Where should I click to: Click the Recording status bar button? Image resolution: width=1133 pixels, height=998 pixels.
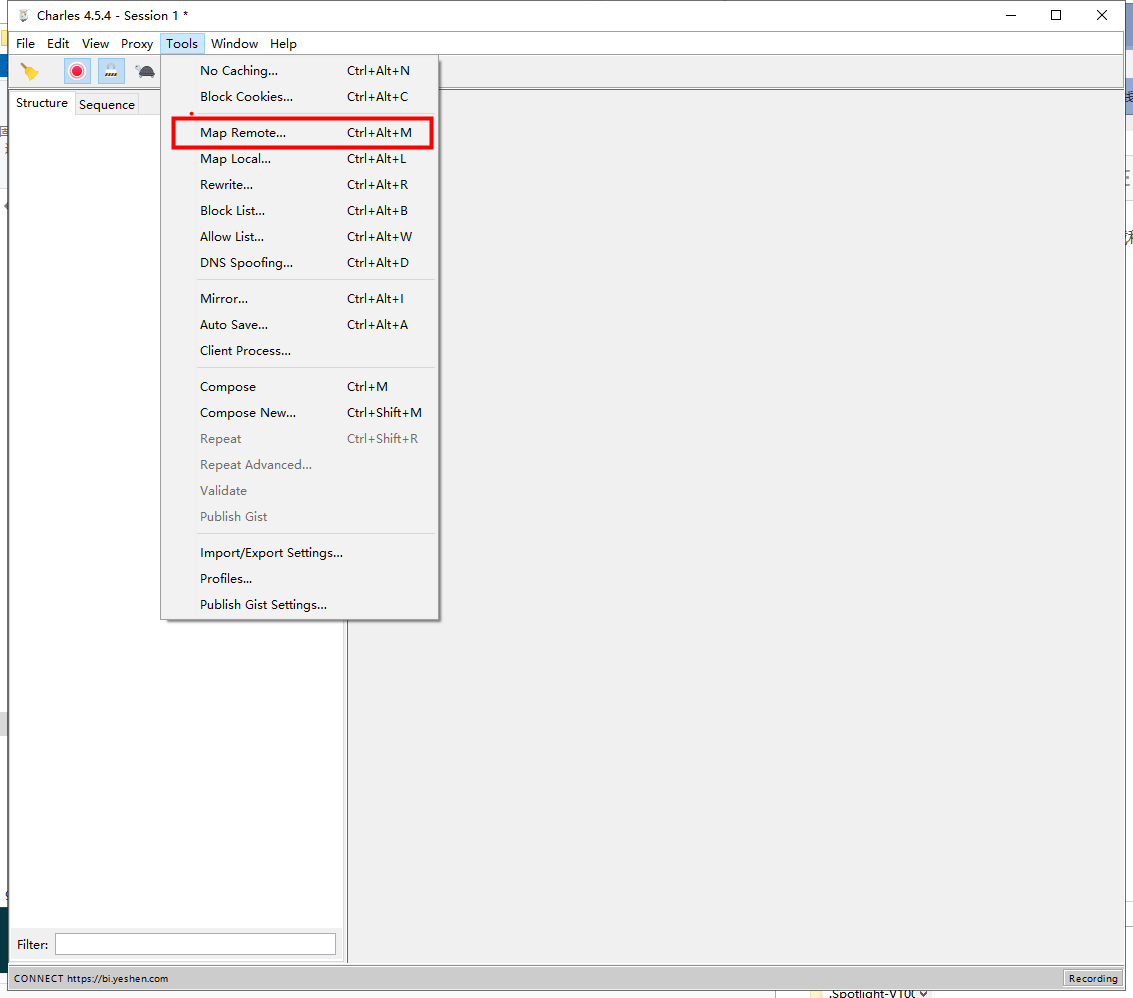[x=1093, y=978]
